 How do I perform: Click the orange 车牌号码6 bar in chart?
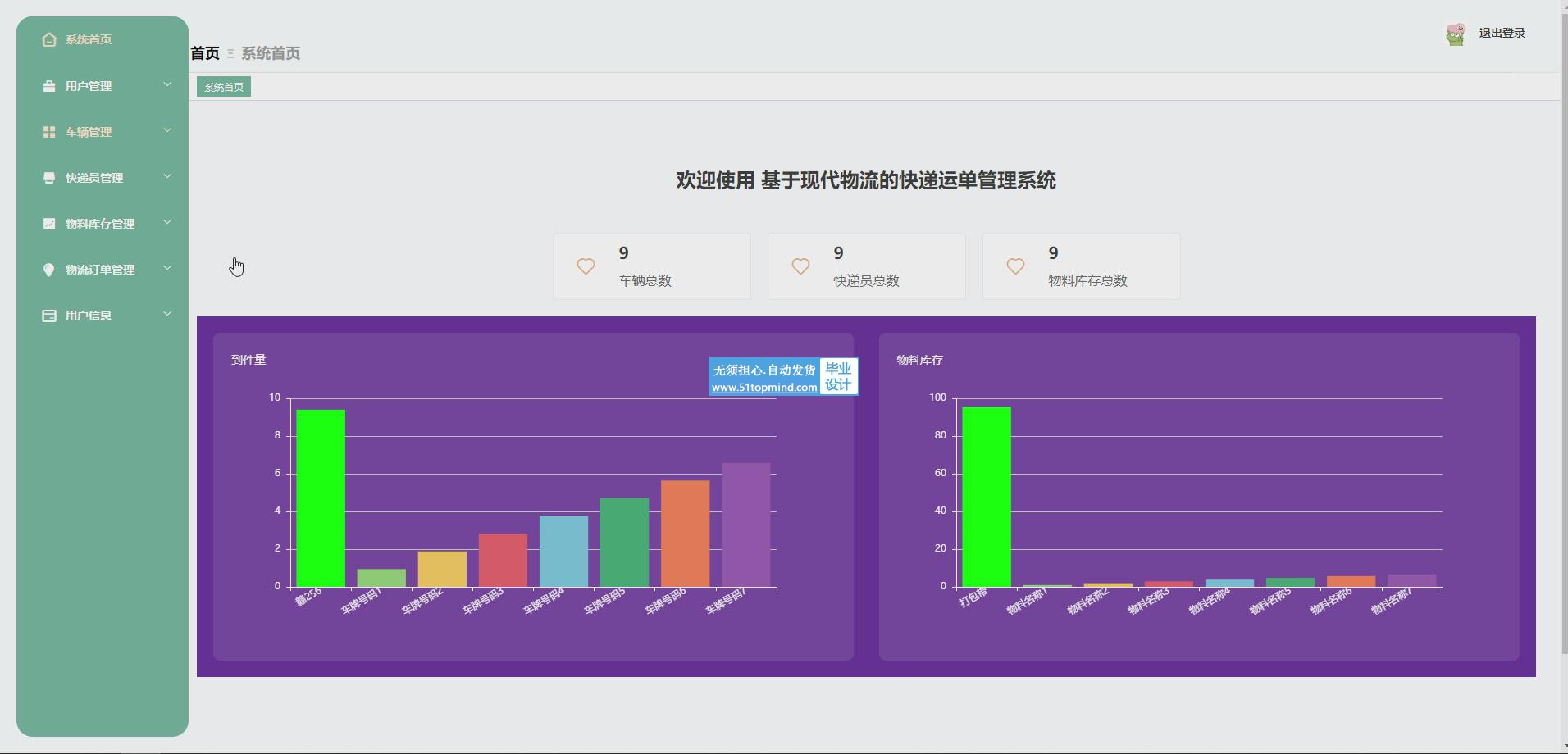pyautogui.click(x=685, y=533)
